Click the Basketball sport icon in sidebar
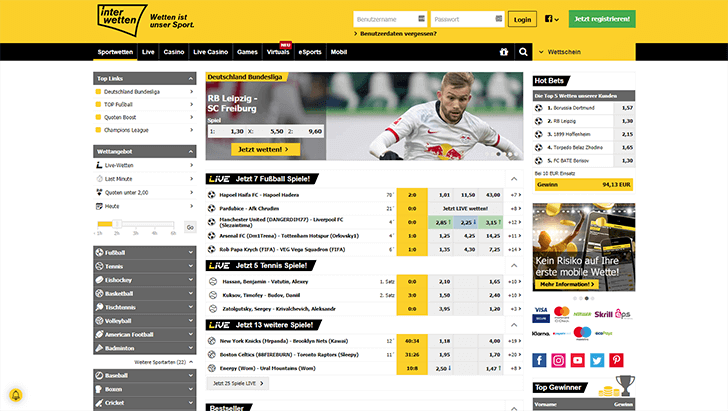This screenshot has width=728, height=411. coord(99,294)
